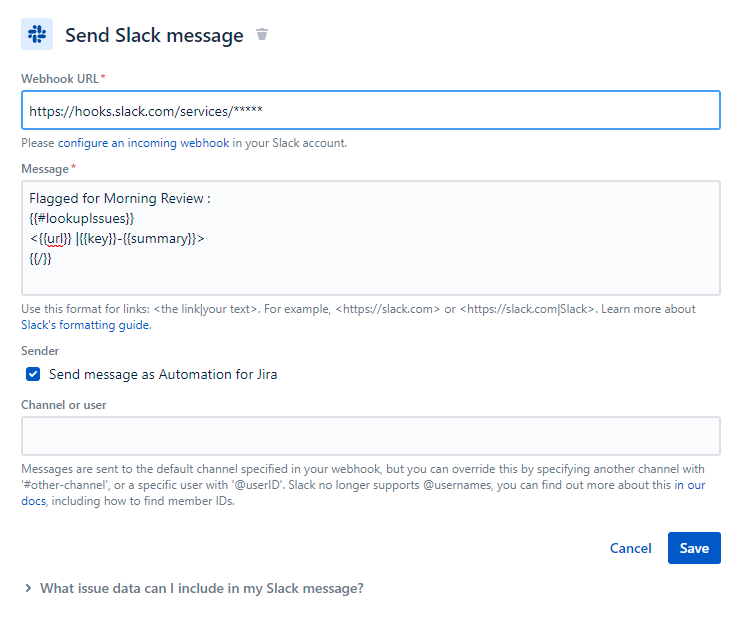Click the Channel or user input field
743x624 pixels.
[x=371, y=436]
